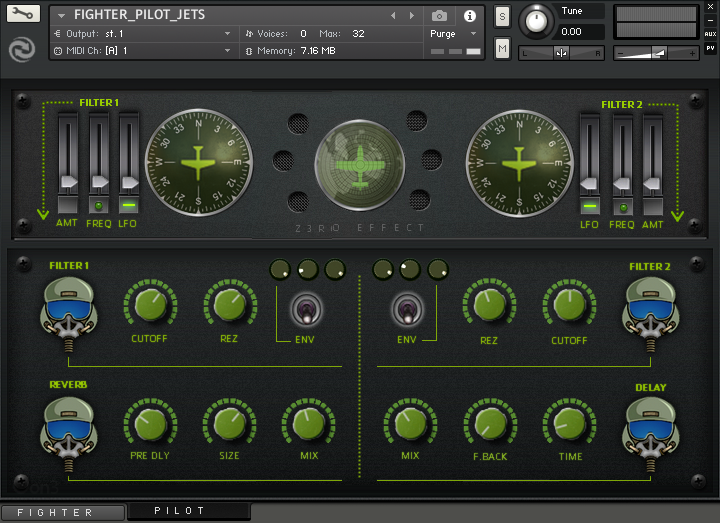Click the Tune value 0.00 field

[581, 32]
